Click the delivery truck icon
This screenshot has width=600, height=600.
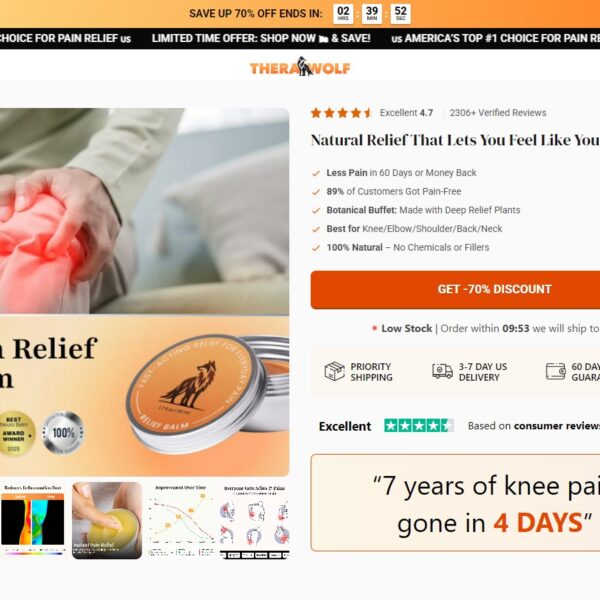(x=442, y=371)
